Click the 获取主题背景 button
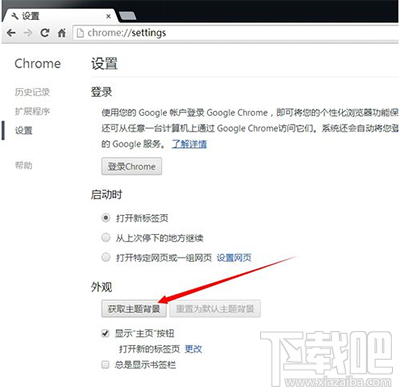This screenshot has height=392, width=400. tap(134, 309)
